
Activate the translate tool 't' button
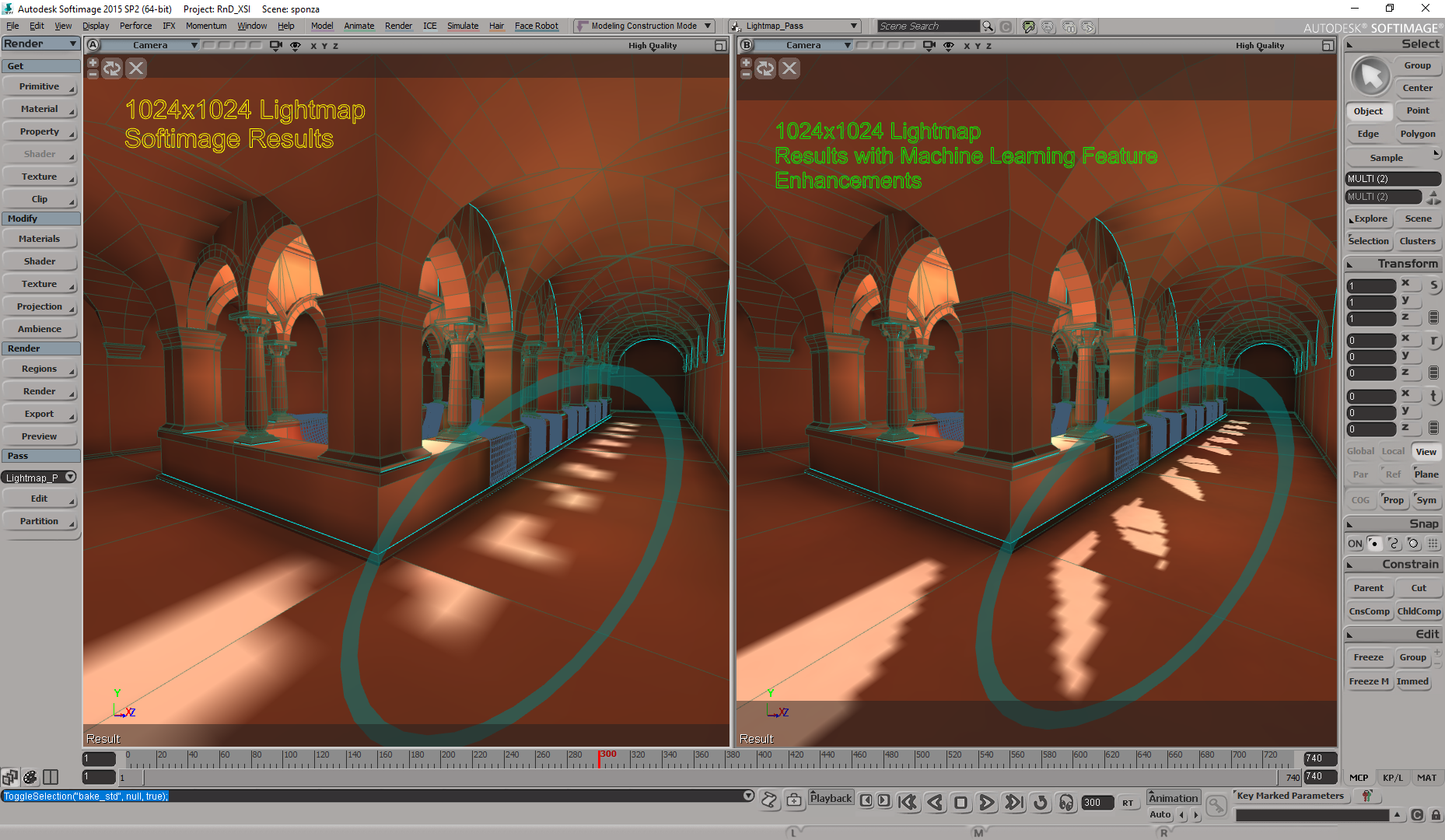1433,396
